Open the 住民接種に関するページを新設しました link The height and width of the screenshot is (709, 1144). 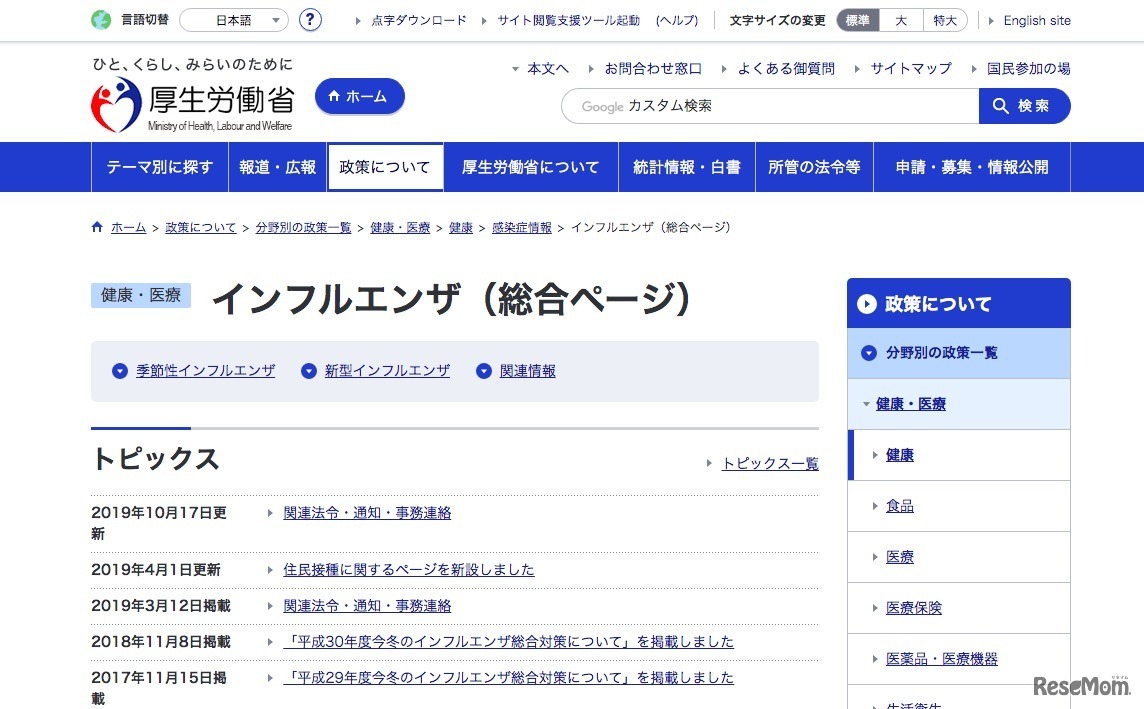click(x=406, y=569)
